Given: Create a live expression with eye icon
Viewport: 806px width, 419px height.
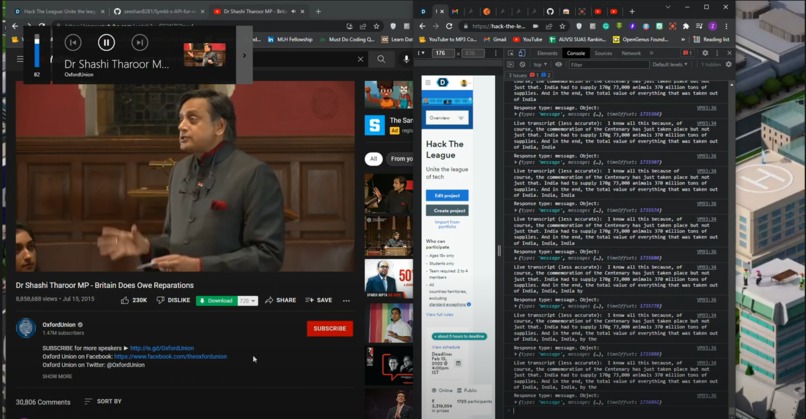Looking at the screenshot, I should pos(558,64).
